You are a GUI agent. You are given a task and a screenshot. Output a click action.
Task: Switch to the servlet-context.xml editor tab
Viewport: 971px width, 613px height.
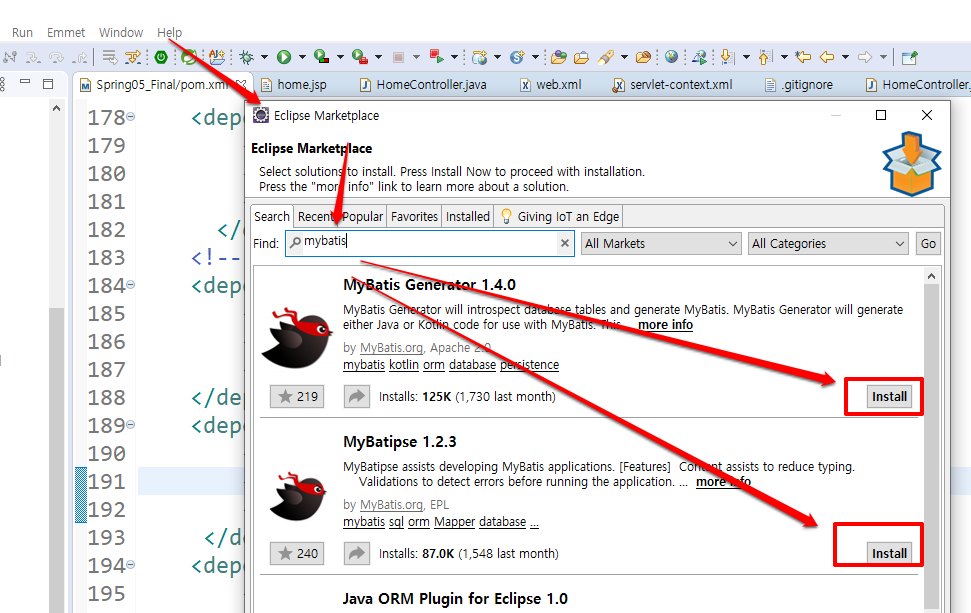coord(673,85)
